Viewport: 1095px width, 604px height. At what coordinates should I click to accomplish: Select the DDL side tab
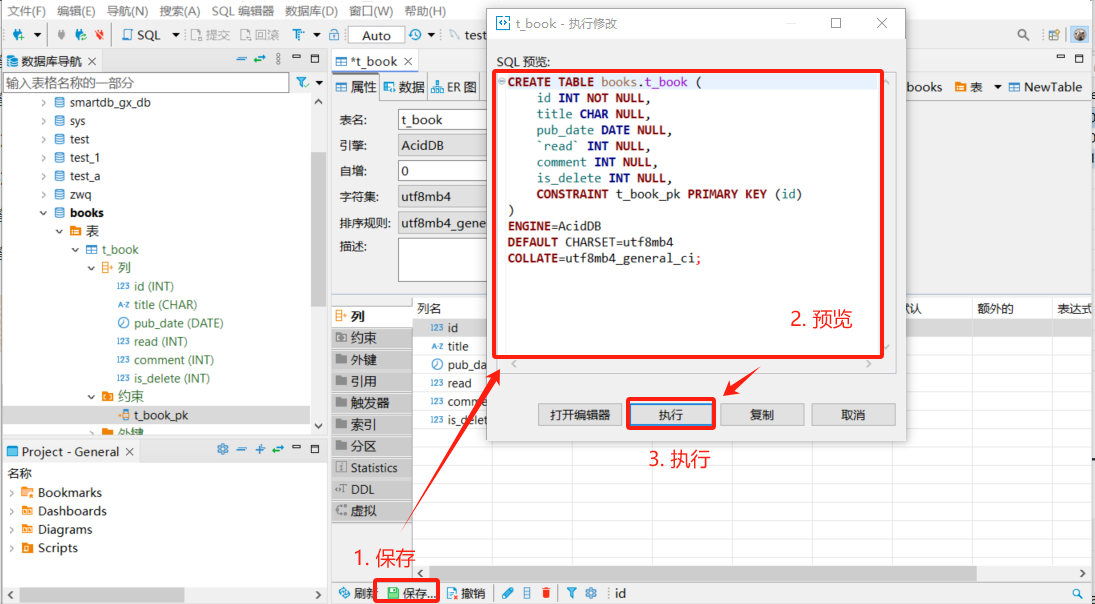362,489
